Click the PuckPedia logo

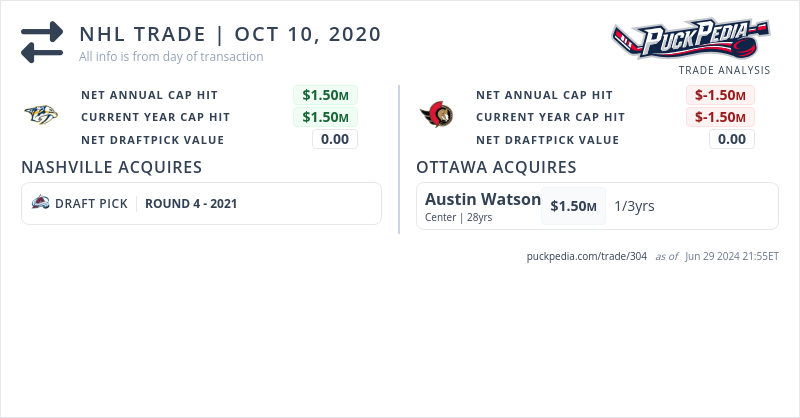[690, 40]
